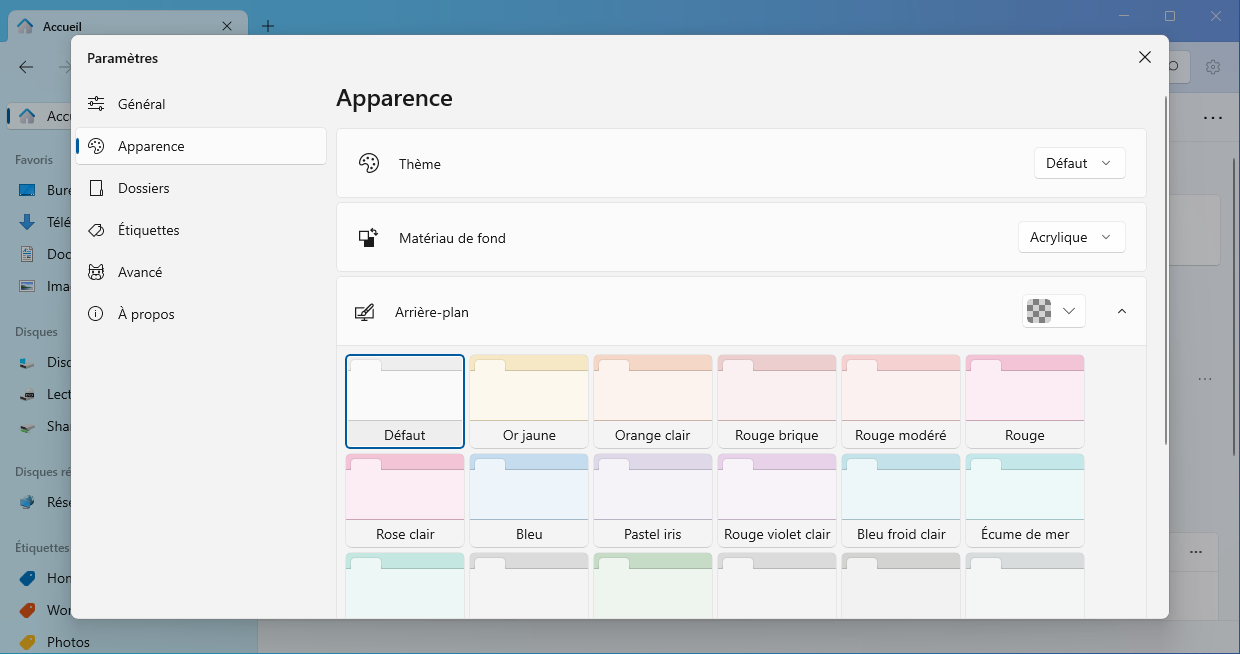This screenshot has height=654, width=1240.
Task: Click the Dossiers folder icon
Action: [x=96, y=188]
